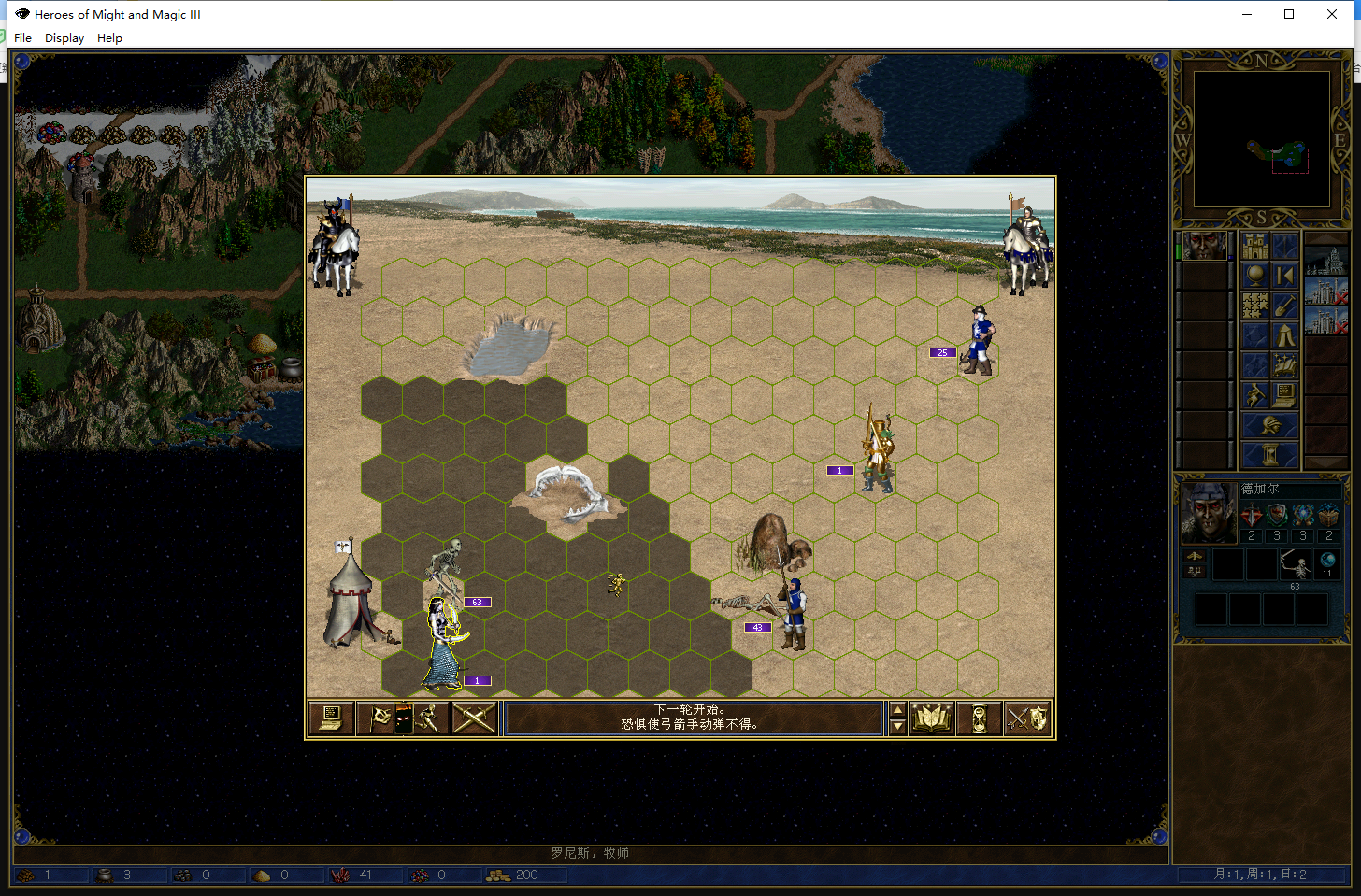Screen dimensions: 1361x896
Task: Target enemy archer stack of 25
Action: click(x=979, y=341)
